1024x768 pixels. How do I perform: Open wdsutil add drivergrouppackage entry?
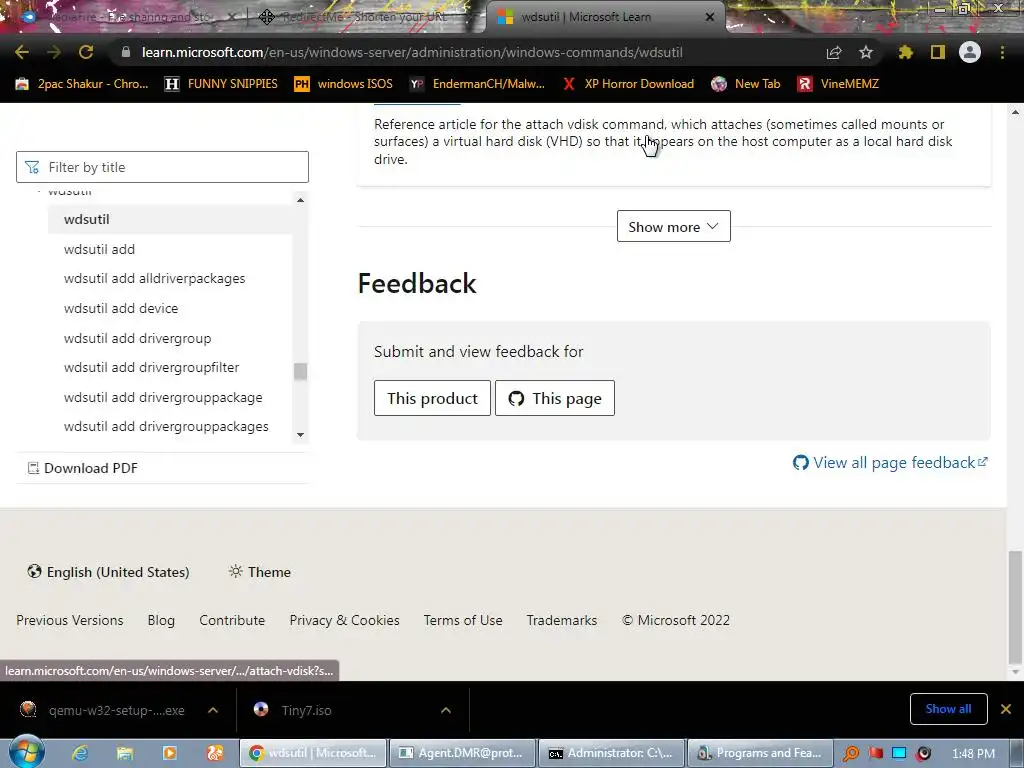[x=163, y=398]
